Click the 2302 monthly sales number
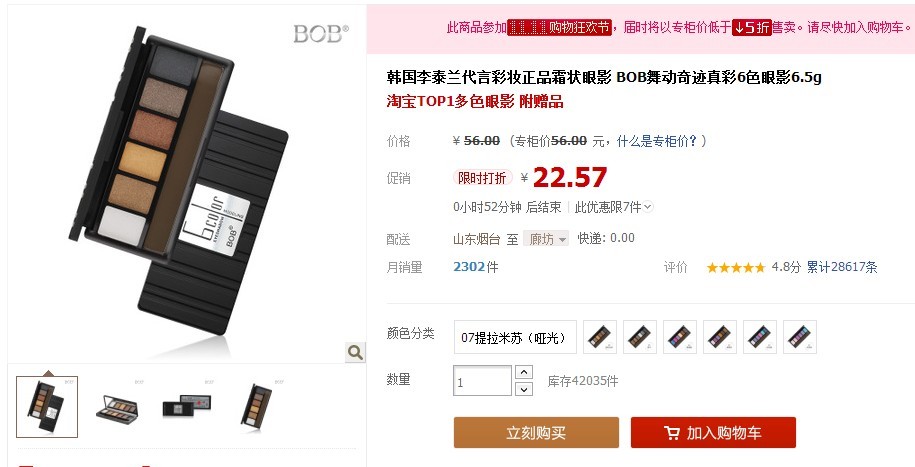The height and width of the screenshot is (467, 915). pos(469,267)
